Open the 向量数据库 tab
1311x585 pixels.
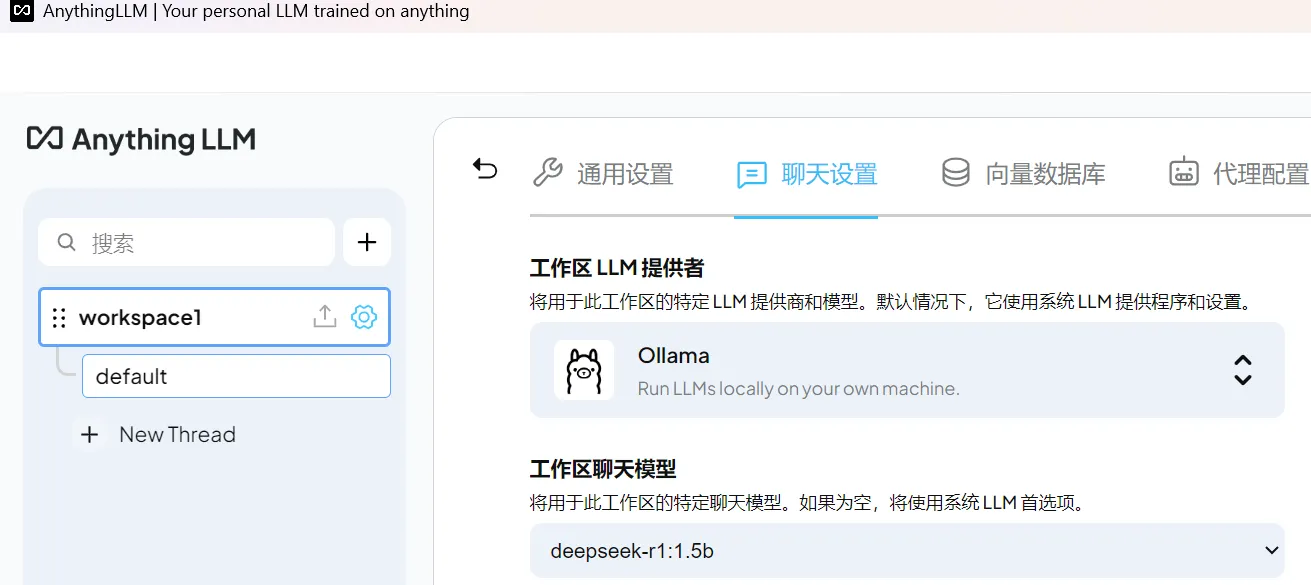[1024, 174]
